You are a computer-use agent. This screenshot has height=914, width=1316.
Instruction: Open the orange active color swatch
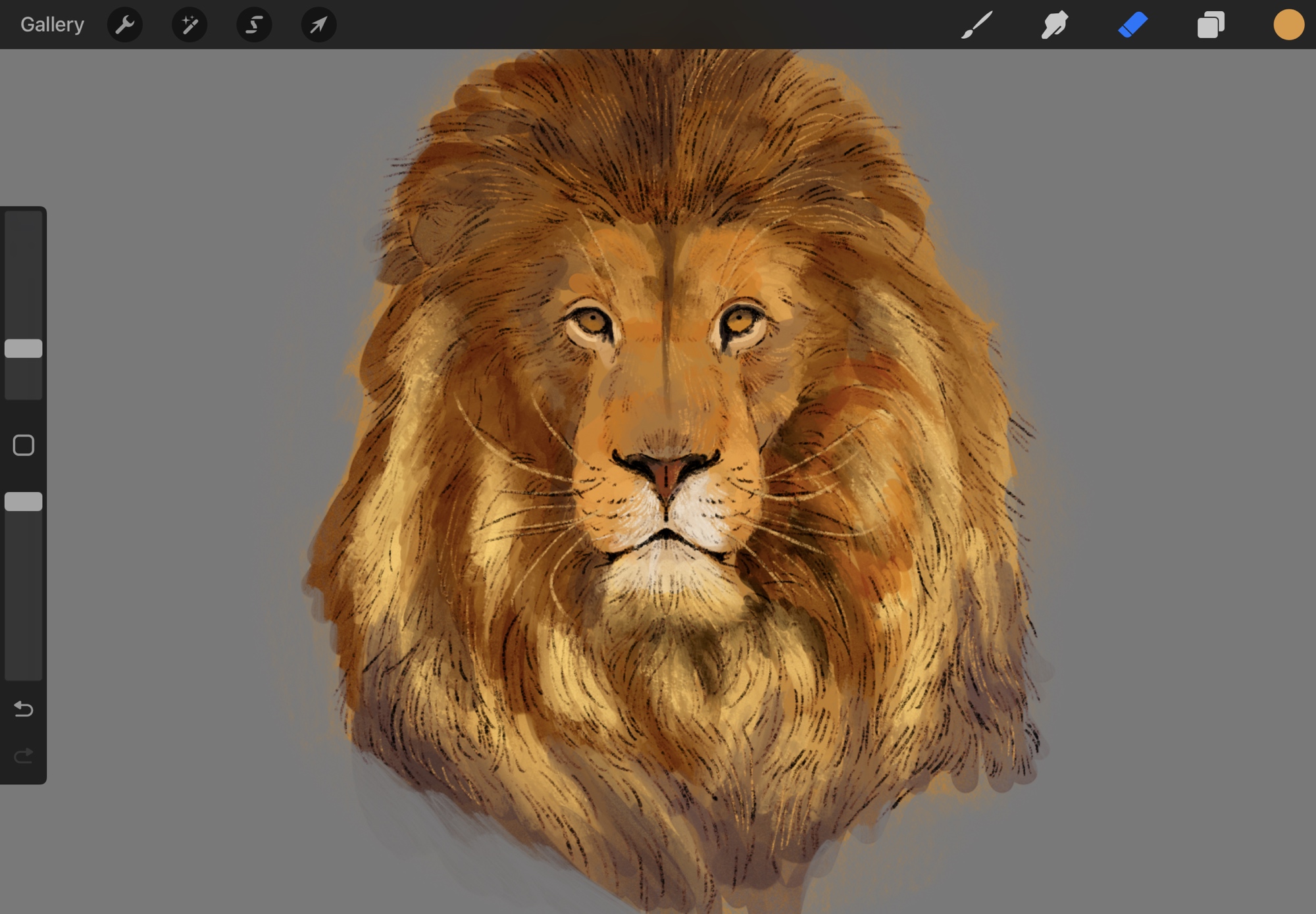point(1288,25)
